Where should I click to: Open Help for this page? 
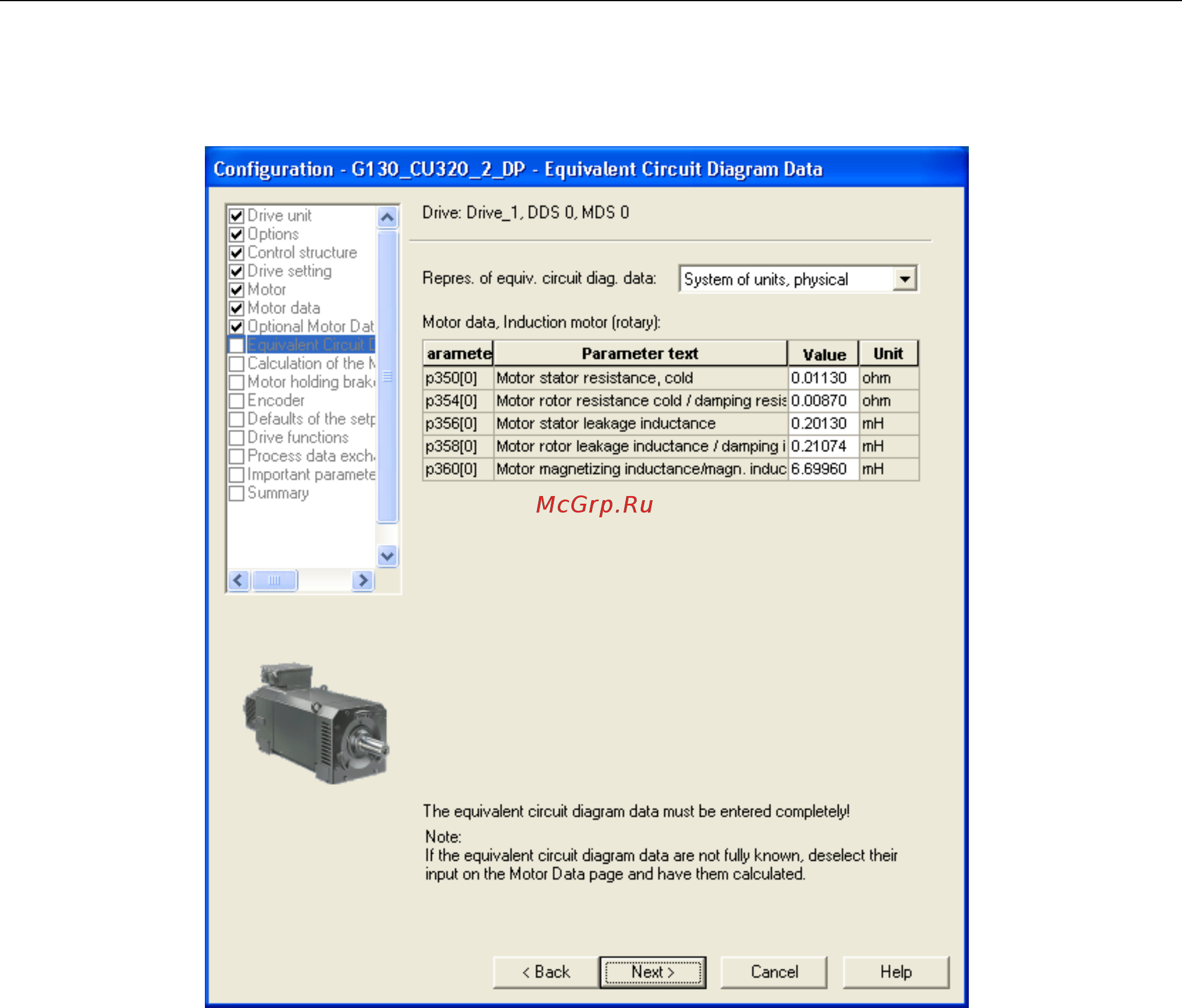(896, 972)
